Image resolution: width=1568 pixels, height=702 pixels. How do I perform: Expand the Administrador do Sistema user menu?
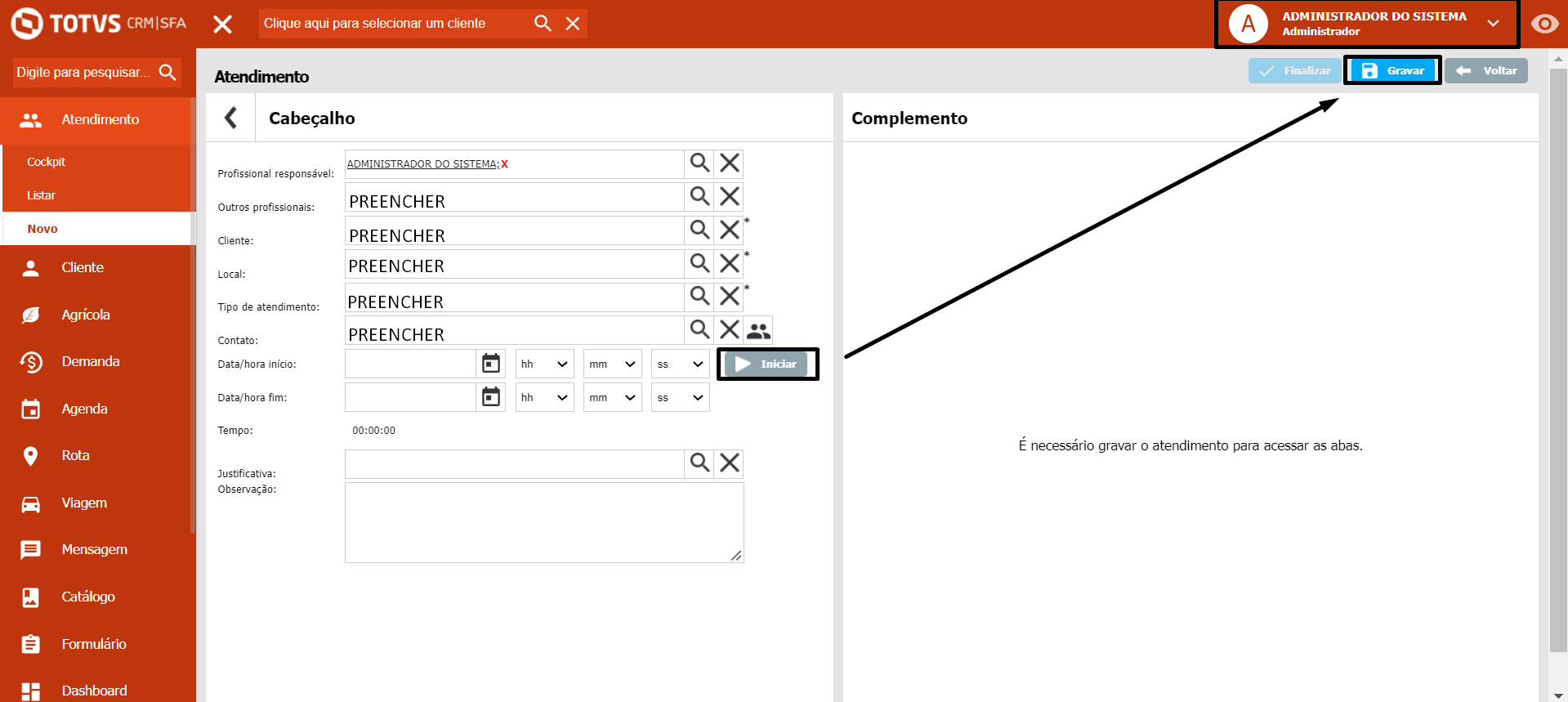point(1493,24)
